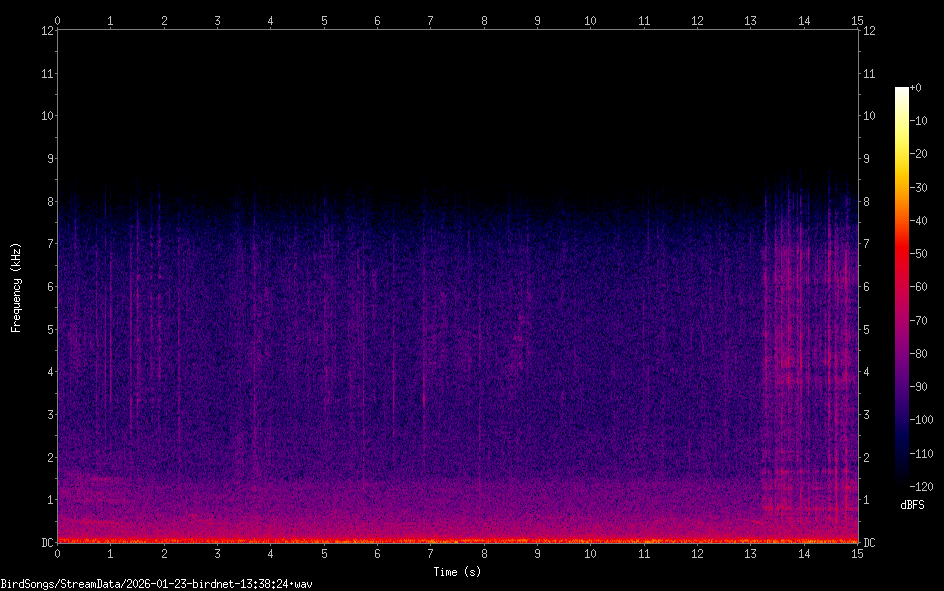Select the 13 second marker on the top time axis
The image size is (944, 591).
[x=751, y=19]
